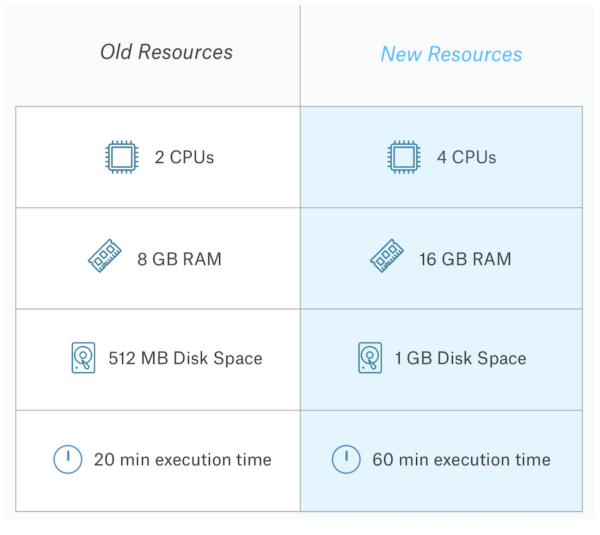Click the 4 CPUs label
600x535 pixels.
point(466,157)
